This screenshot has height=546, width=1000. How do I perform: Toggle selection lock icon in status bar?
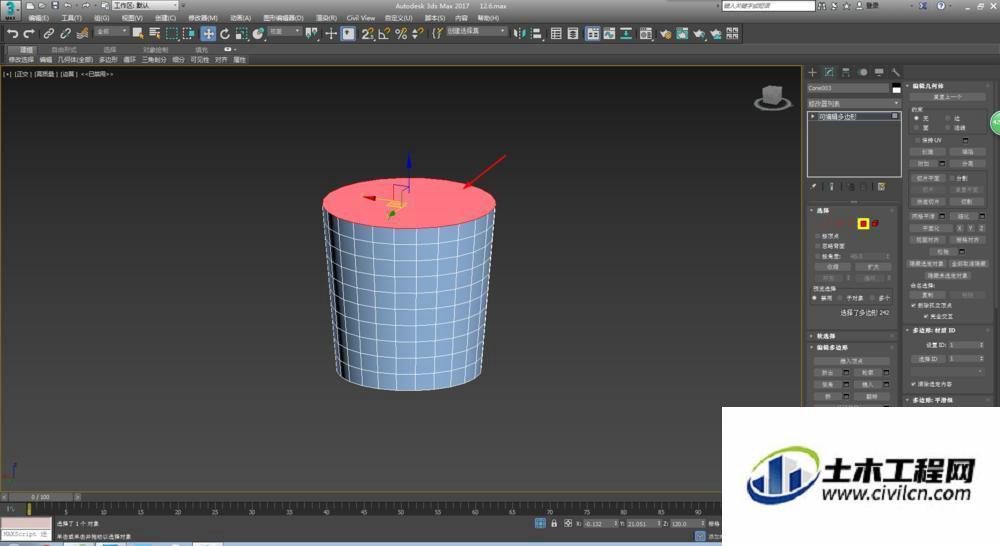[554, 523]
